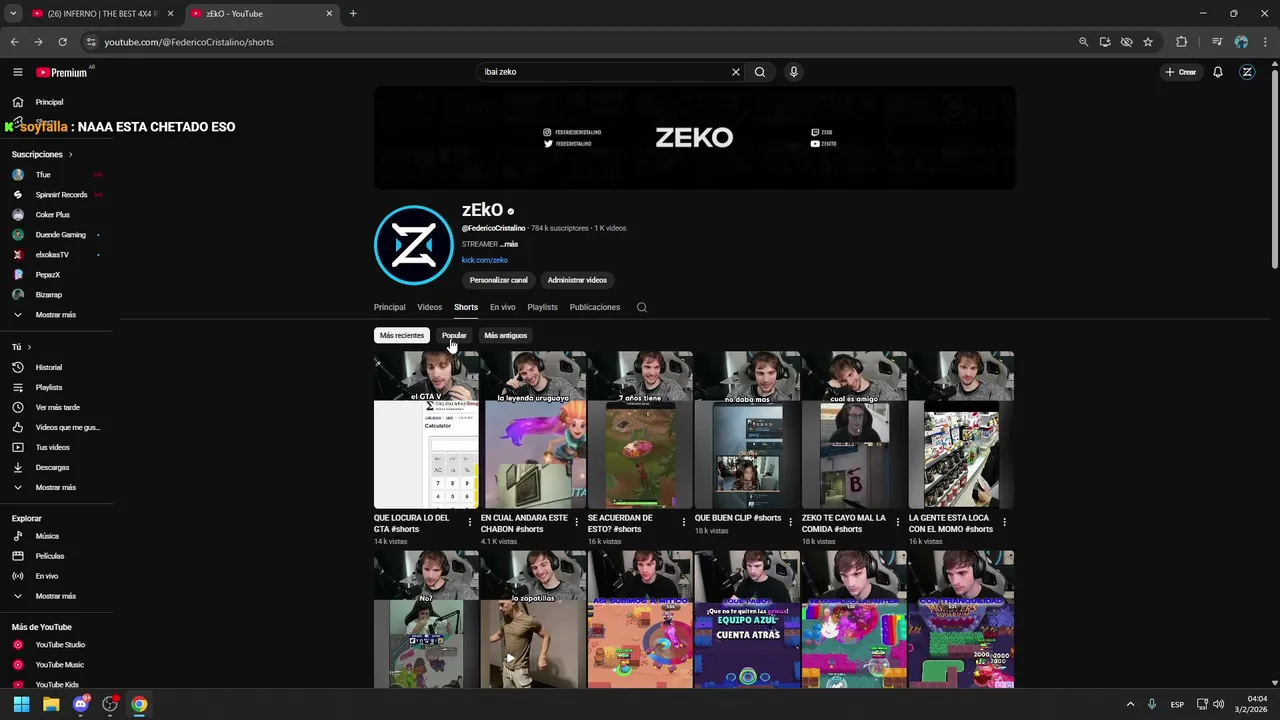This screenshot has height=720, width=1280.
Task: Open options for SE ACUERDAN DE ESTO short
Action: click(684, 522)
